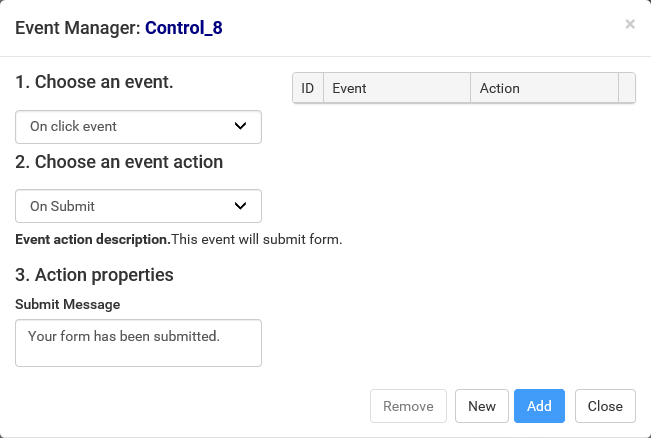Click the New button
This screenshot has width=651, height=438.
click(x=482, y=406)
